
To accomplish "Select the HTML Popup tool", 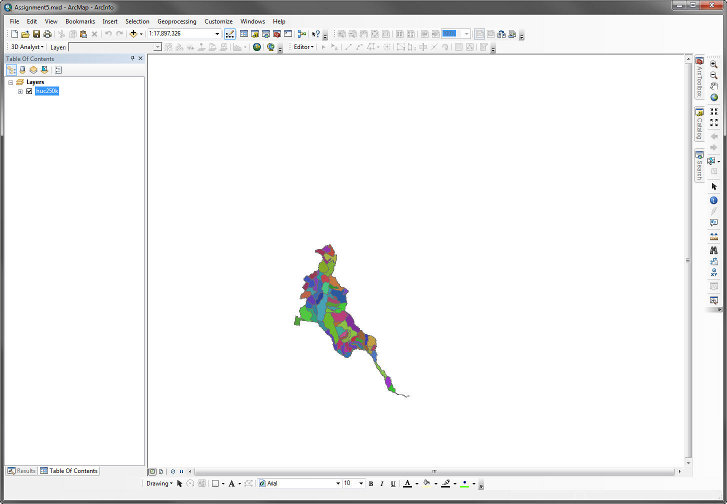I will [x=714, y=223].
